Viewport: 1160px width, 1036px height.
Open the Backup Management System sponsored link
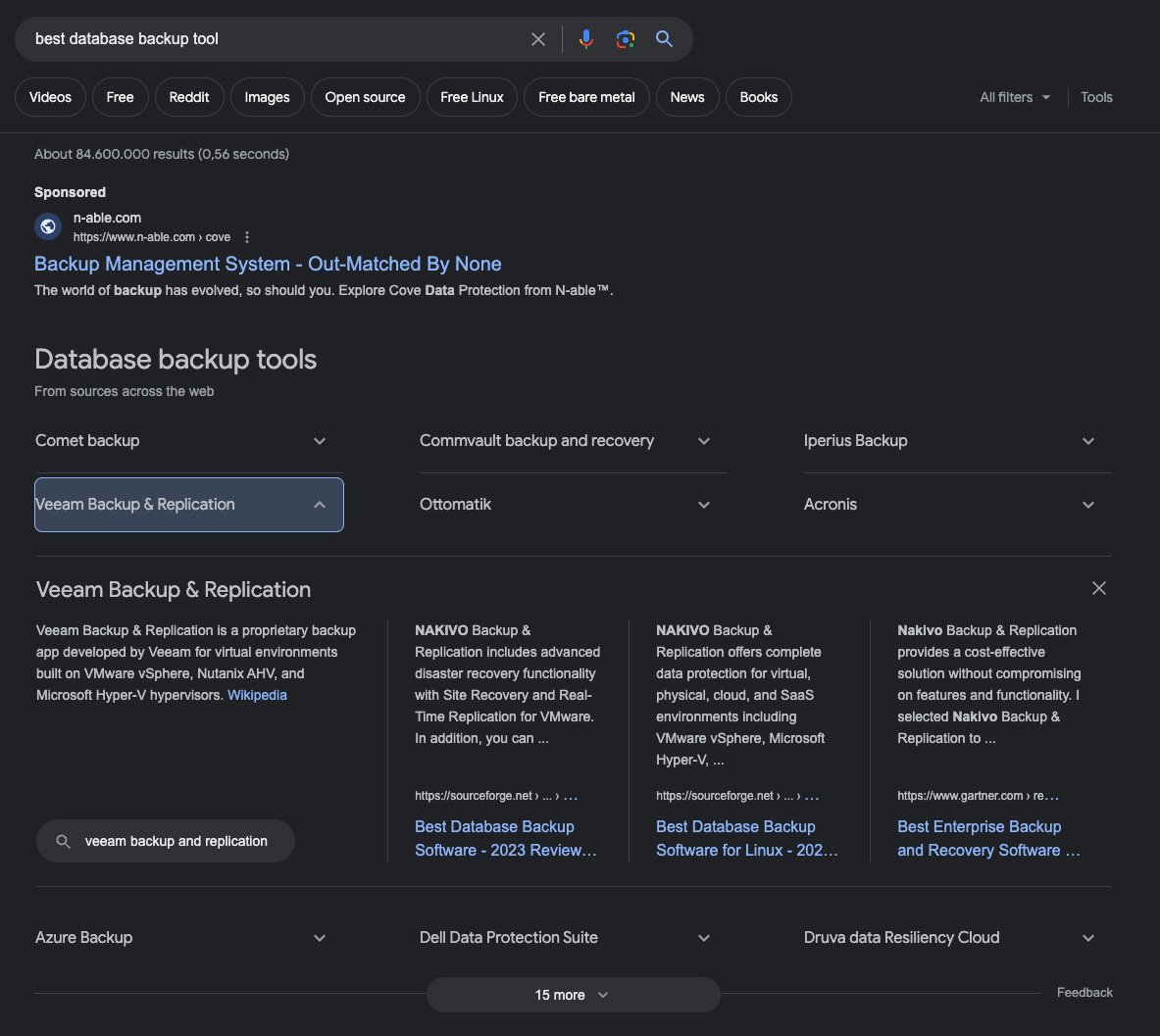[268, 264]
